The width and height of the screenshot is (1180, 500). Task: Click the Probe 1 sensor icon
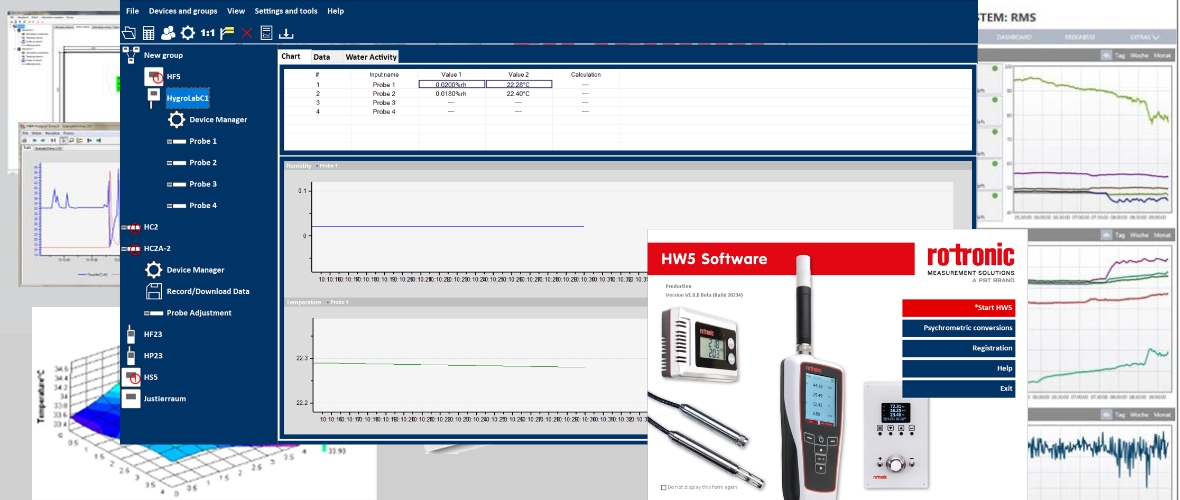[x=176, y=142]
